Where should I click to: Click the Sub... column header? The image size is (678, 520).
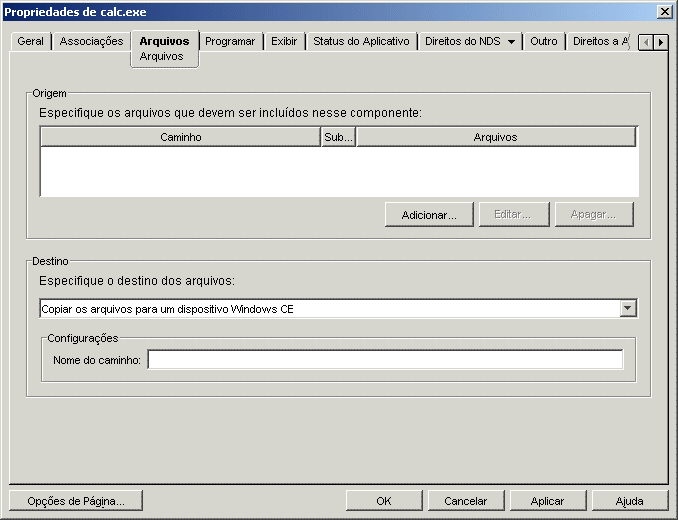[x=338, y=137]
